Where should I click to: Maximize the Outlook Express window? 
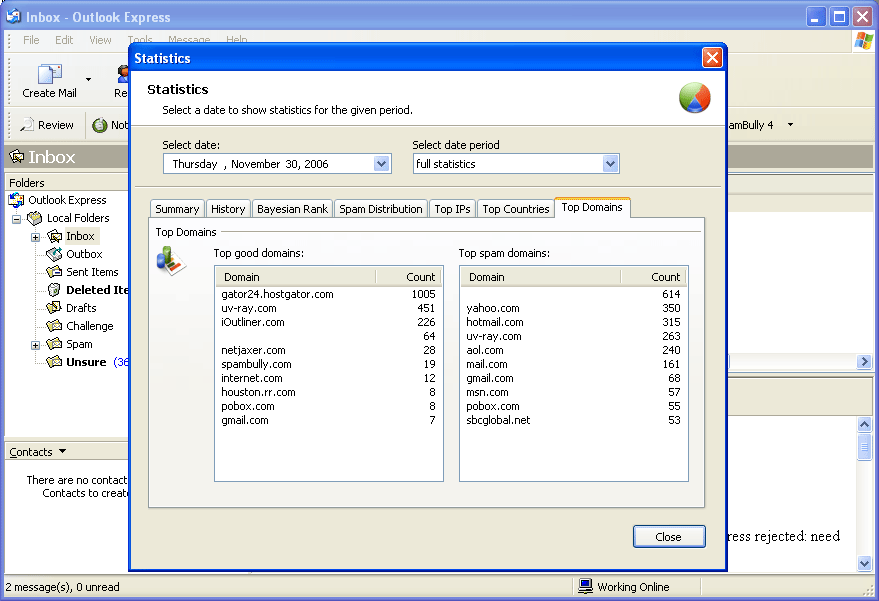point(839,16)
